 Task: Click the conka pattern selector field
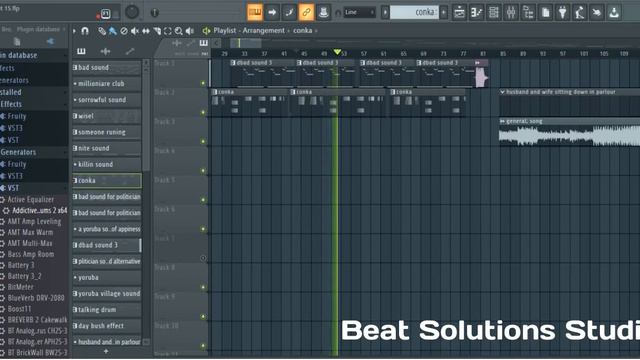click(x=414, y=12)
